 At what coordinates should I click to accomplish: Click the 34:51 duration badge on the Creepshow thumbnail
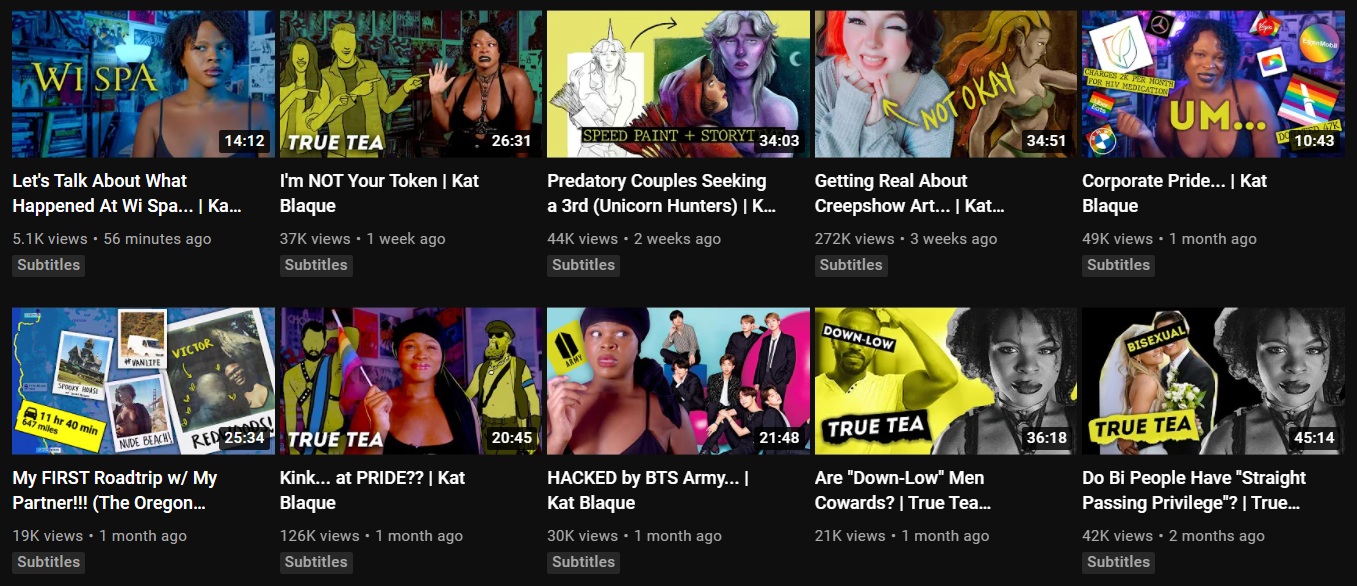[1046, 141]
